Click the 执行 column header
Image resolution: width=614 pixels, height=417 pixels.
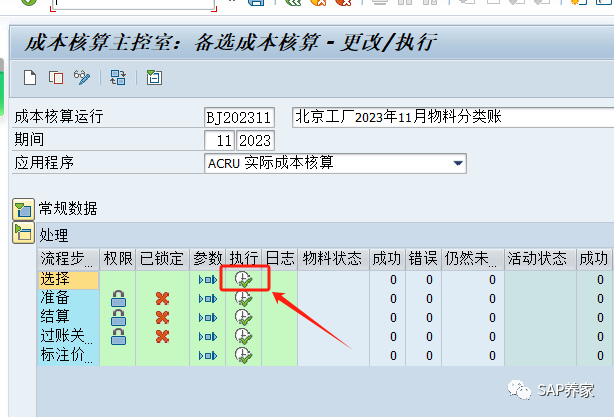244,259
